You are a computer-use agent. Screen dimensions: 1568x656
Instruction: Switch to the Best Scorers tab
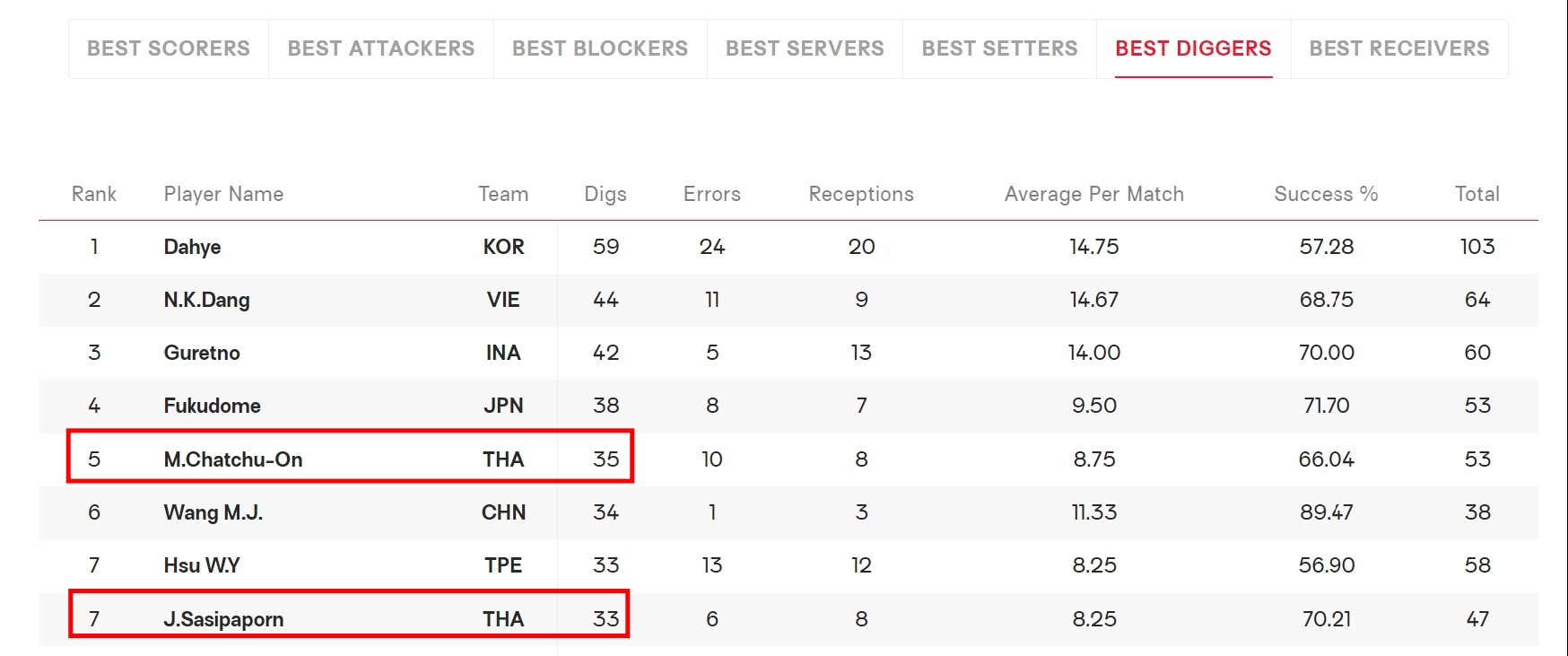(x=169, y=48)
